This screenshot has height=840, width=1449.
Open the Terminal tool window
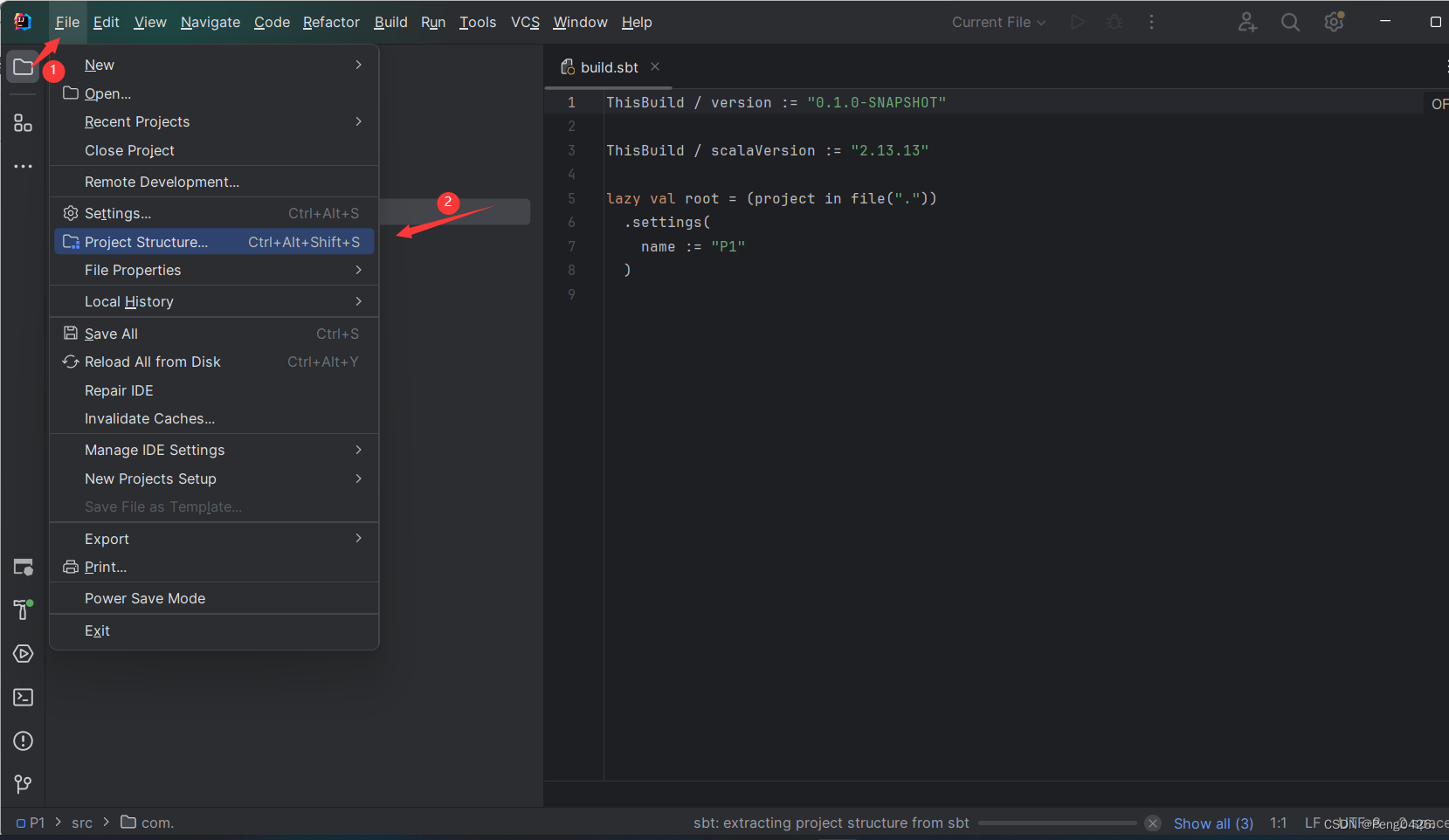click(x=24, y=697)
